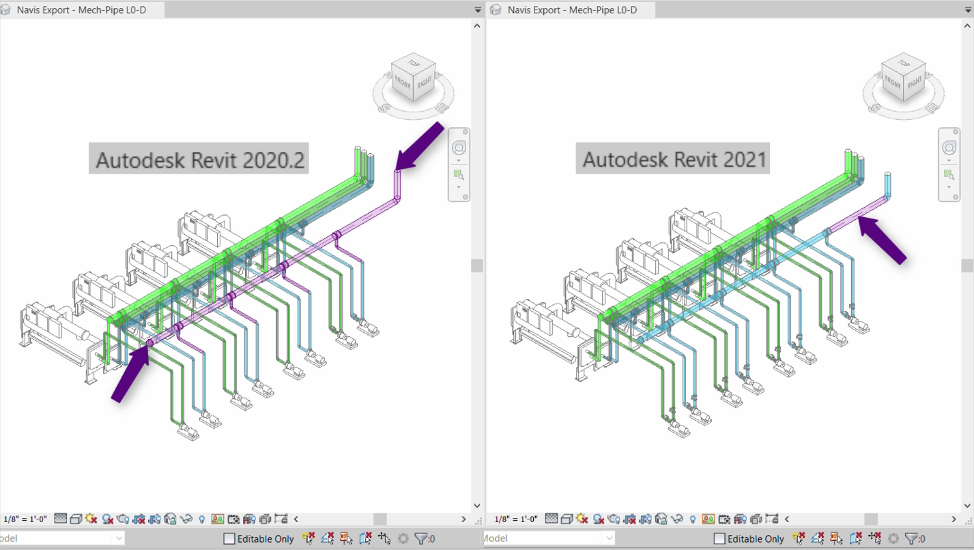This screenshot has height=550, width=974.
Task: Click horizontal scrollbar thumb in Revit 2021 view
Action: pyautogui.click(x=871, y=519)
